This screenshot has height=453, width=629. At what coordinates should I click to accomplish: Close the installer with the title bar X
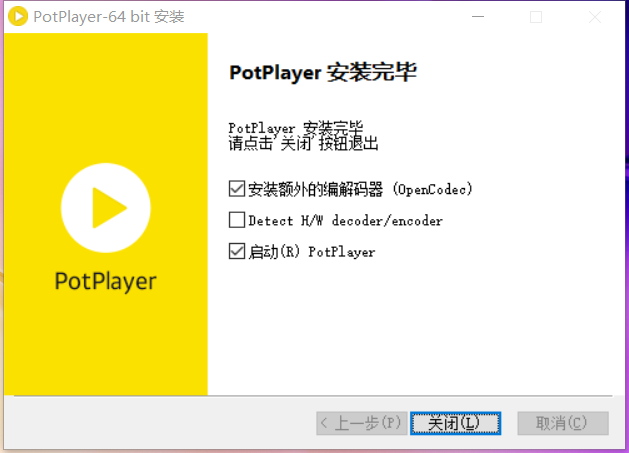click(594, 17)
